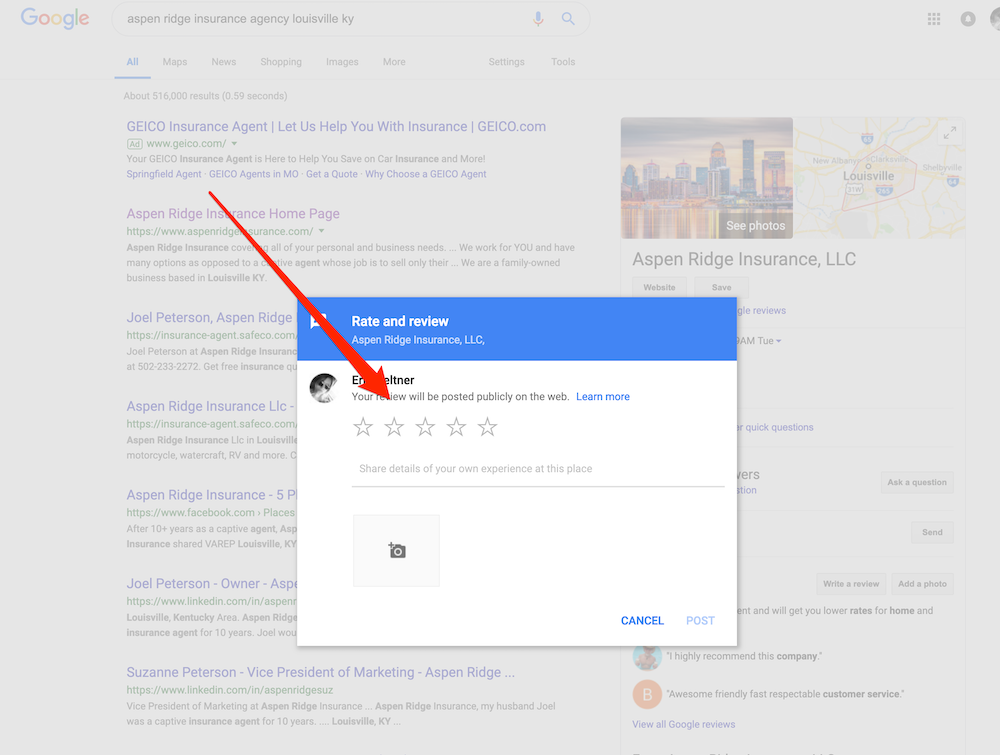This screenshot has height=755, width=1000.
Task: Click the review details text field
Action: pos(538,469)
